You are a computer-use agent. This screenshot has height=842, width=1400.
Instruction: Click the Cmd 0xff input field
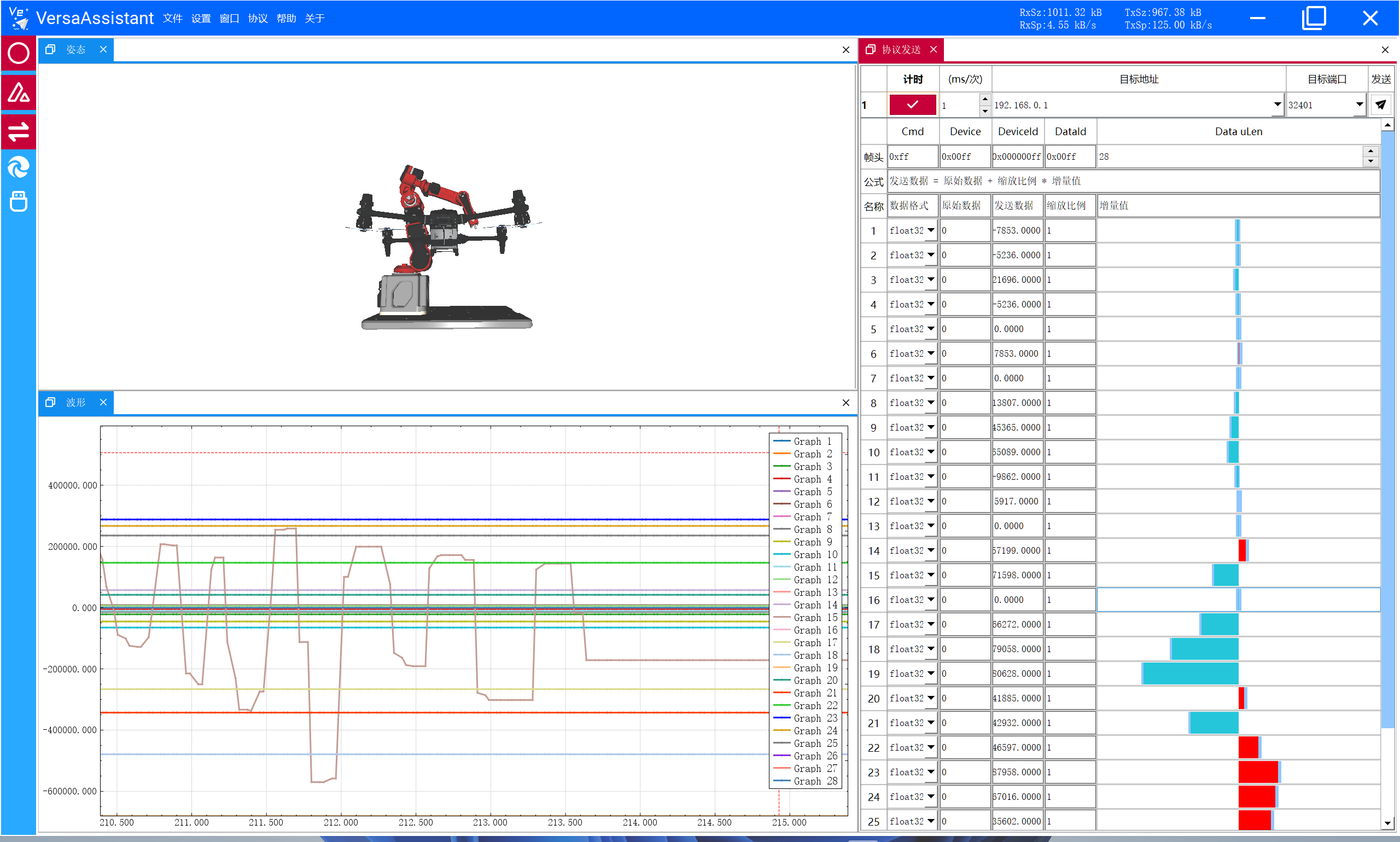click(912, 156)
